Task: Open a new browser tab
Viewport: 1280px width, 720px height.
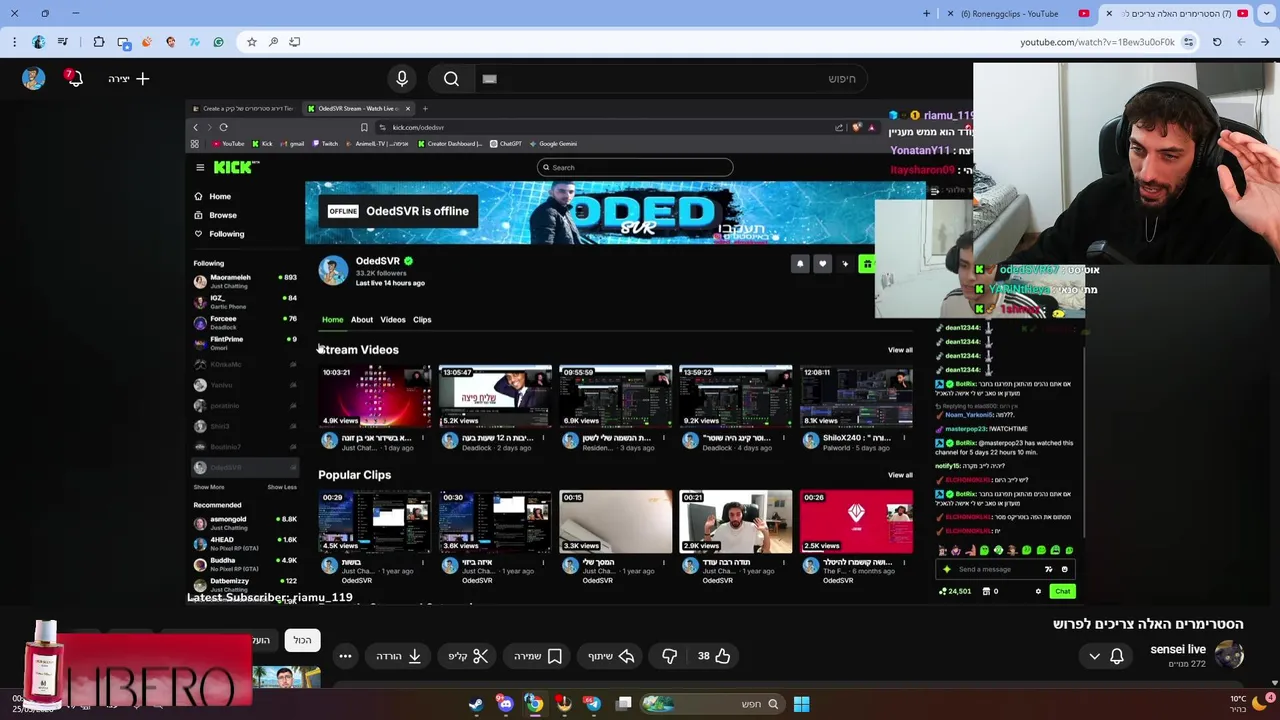Action: 926,13
